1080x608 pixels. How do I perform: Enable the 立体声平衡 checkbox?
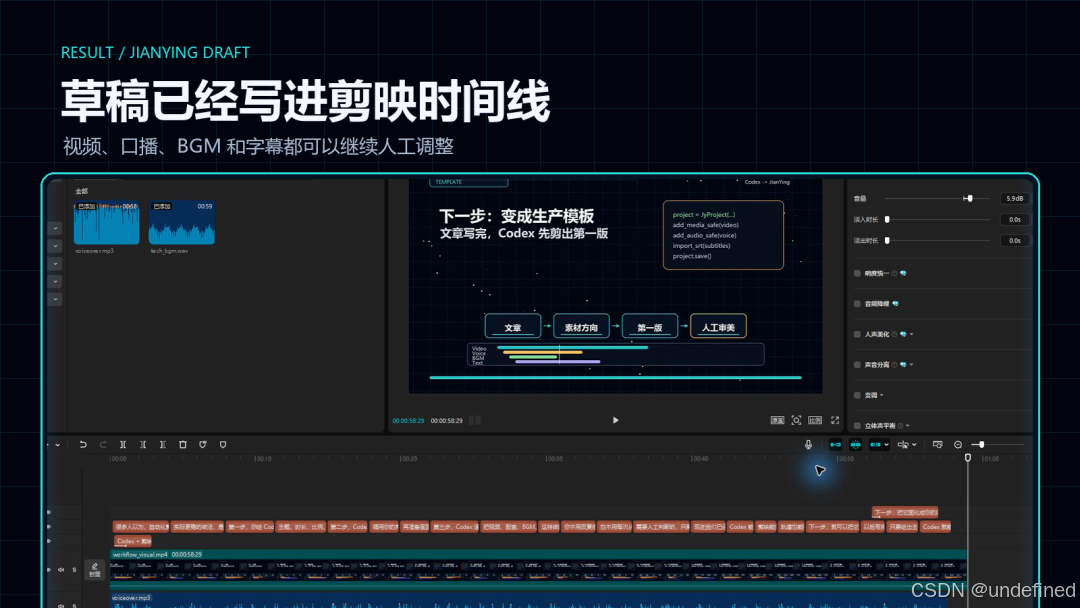point(857,426)
